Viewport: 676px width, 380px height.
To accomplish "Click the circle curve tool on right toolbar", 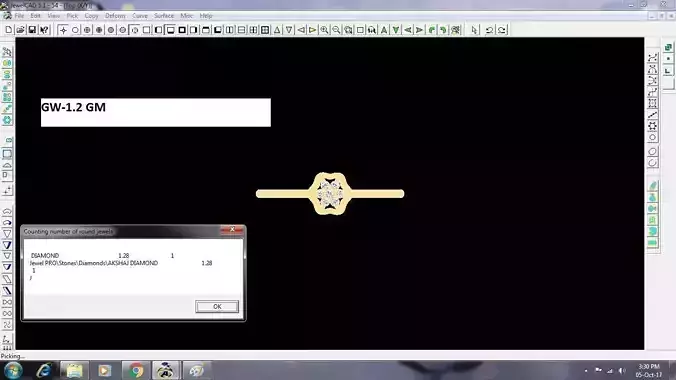I will 652,138.
